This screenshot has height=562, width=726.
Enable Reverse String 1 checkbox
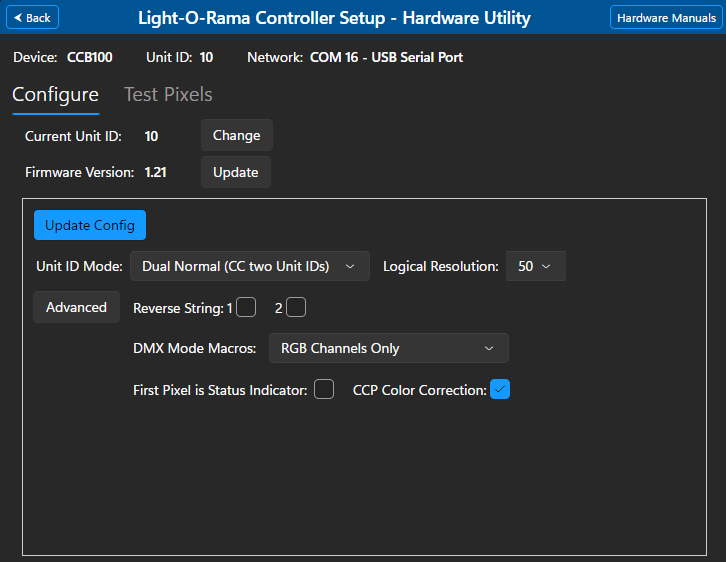(246, 308)
